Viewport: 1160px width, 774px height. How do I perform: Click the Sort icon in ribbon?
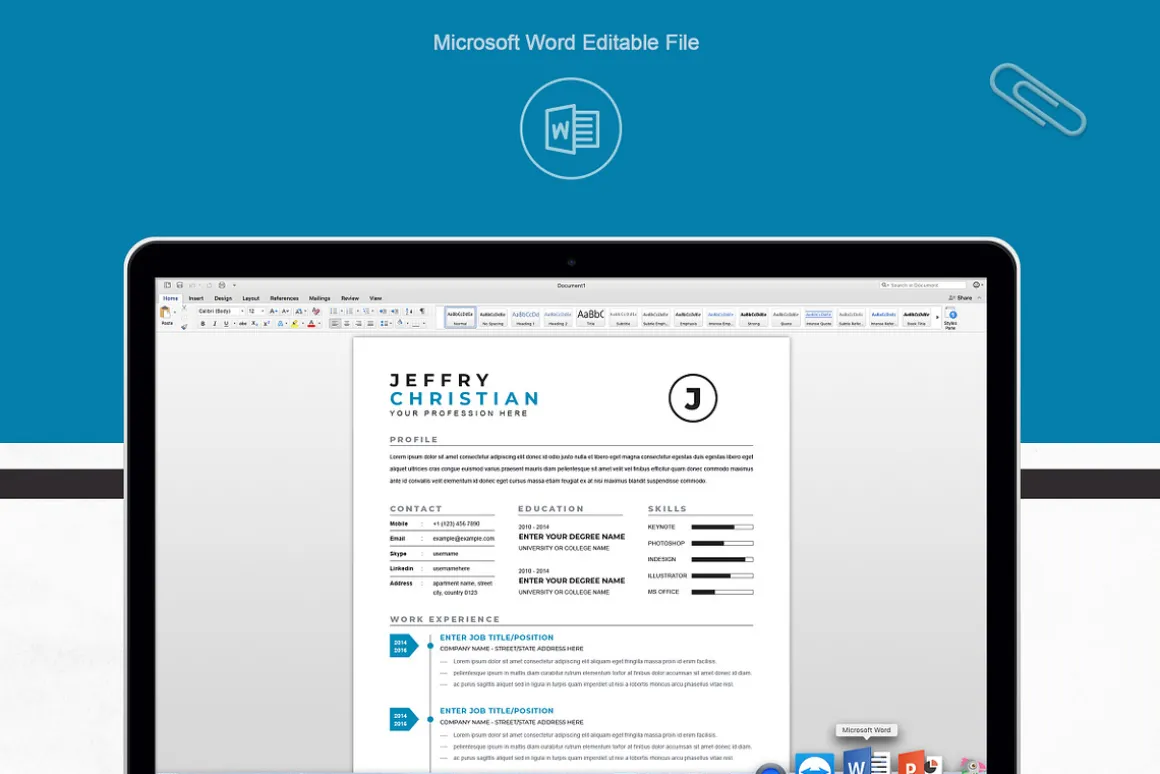click(409, 312)
